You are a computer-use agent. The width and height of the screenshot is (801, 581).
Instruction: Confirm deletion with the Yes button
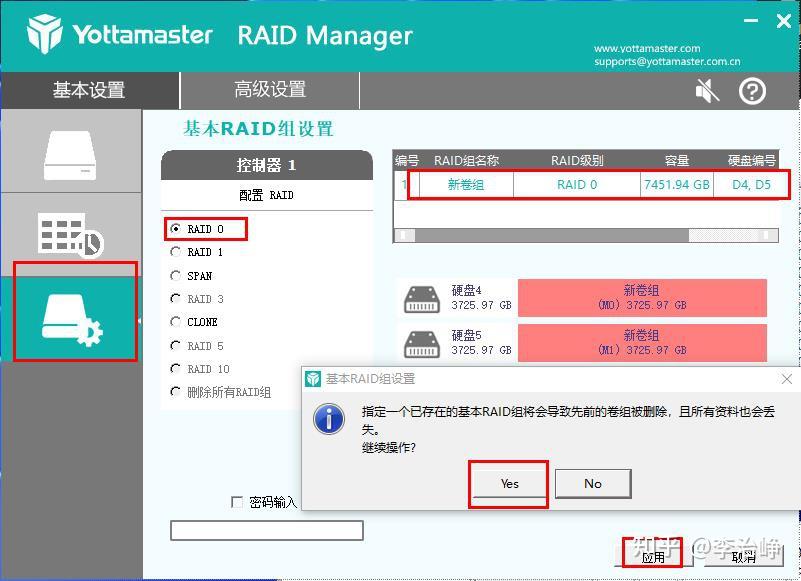click(508, 484)
